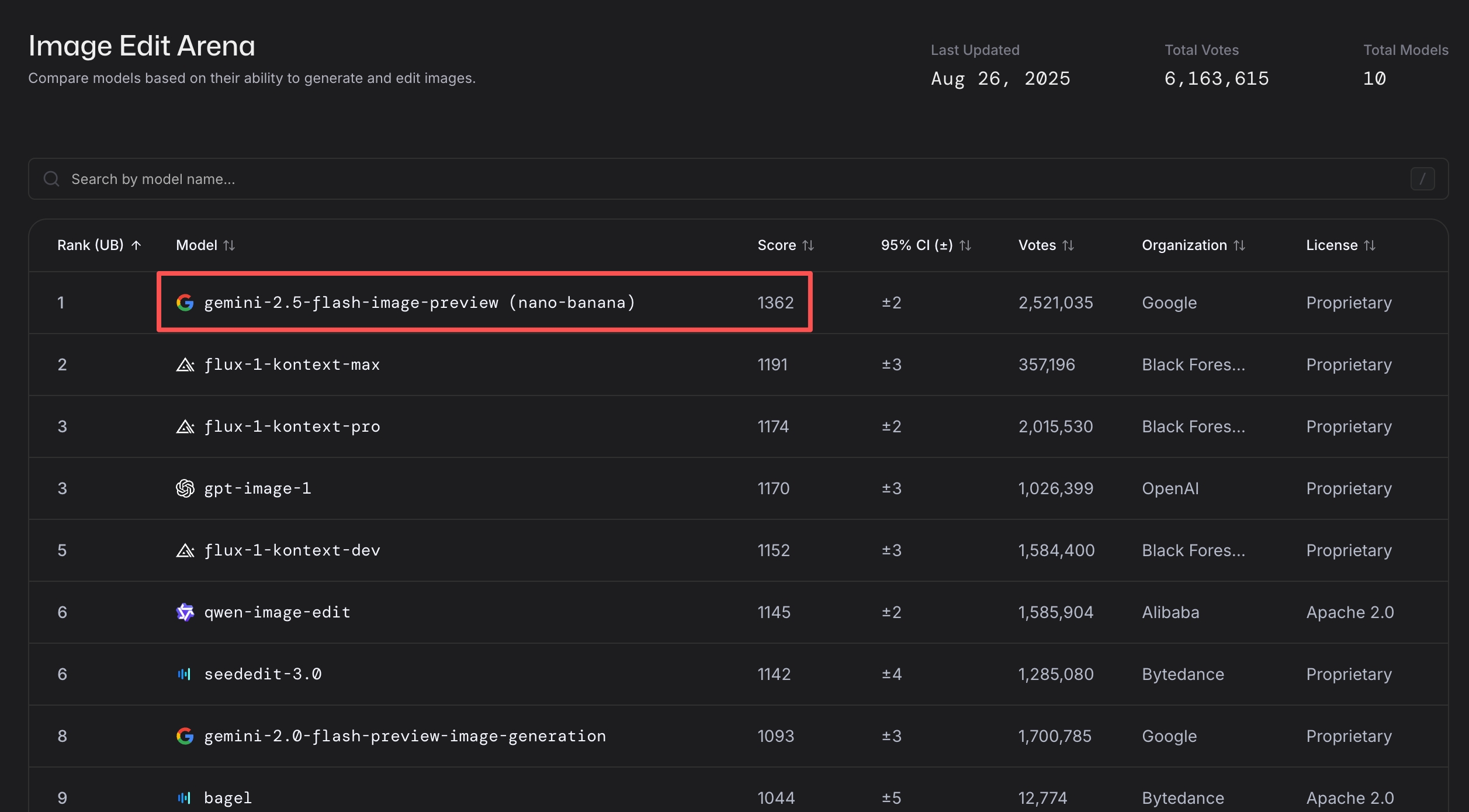Click the sort arrows next to Organization
This screenshot has width=1469, height=812.
click(1239, 245)
